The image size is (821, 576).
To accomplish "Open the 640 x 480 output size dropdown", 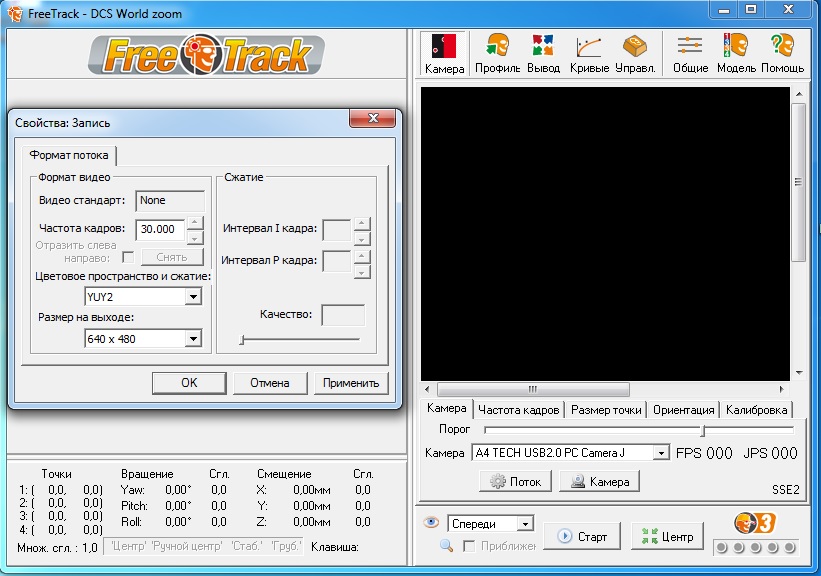I will pyautogui.click(x=193, y=339).
